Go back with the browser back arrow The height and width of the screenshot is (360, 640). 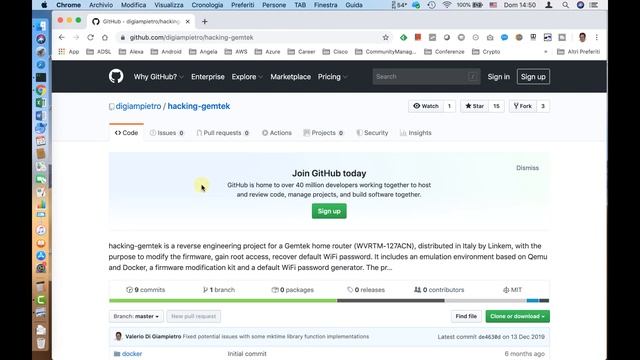[x=62, y=37]
